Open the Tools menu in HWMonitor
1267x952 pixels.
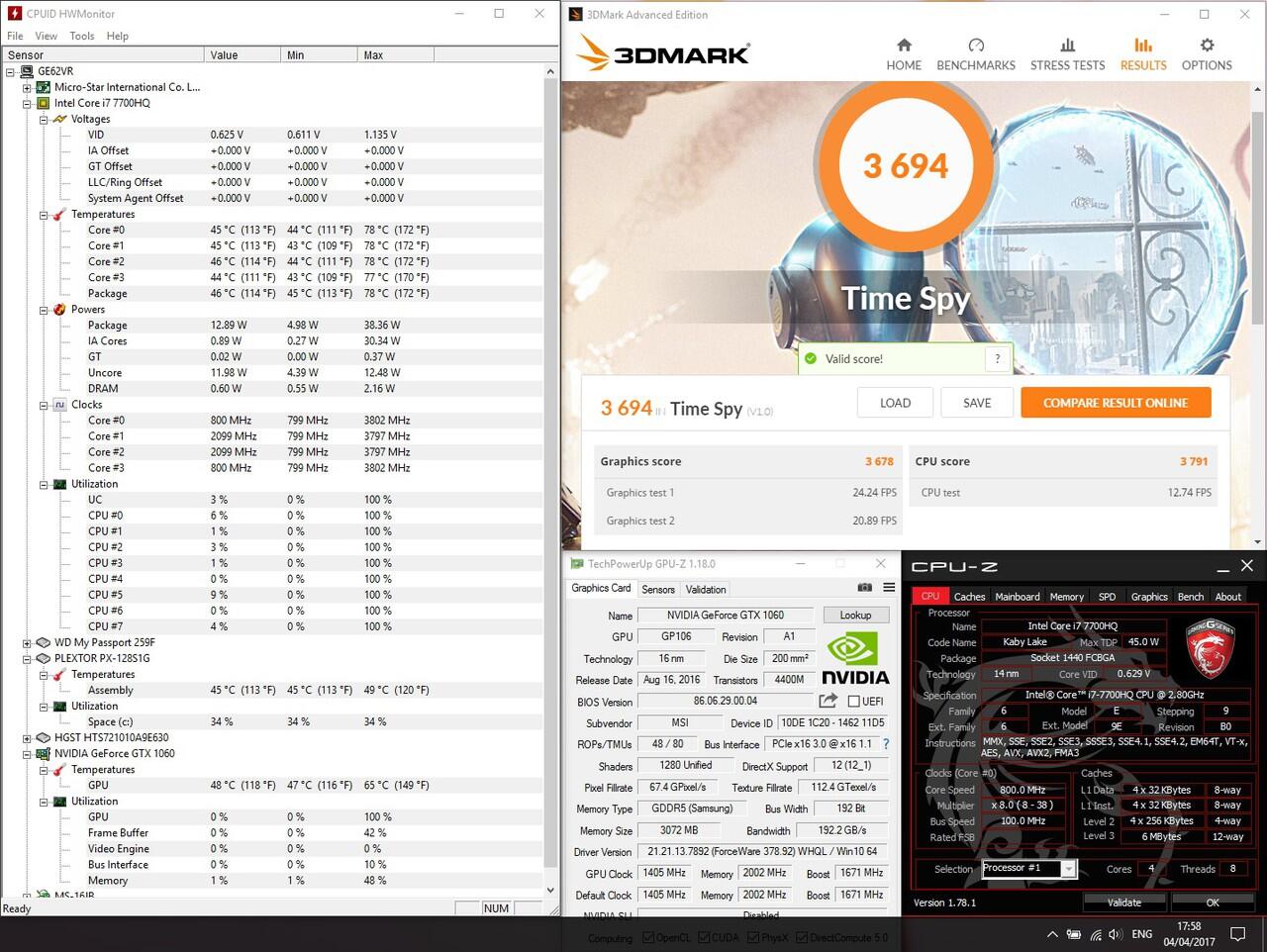coord(82,36)
